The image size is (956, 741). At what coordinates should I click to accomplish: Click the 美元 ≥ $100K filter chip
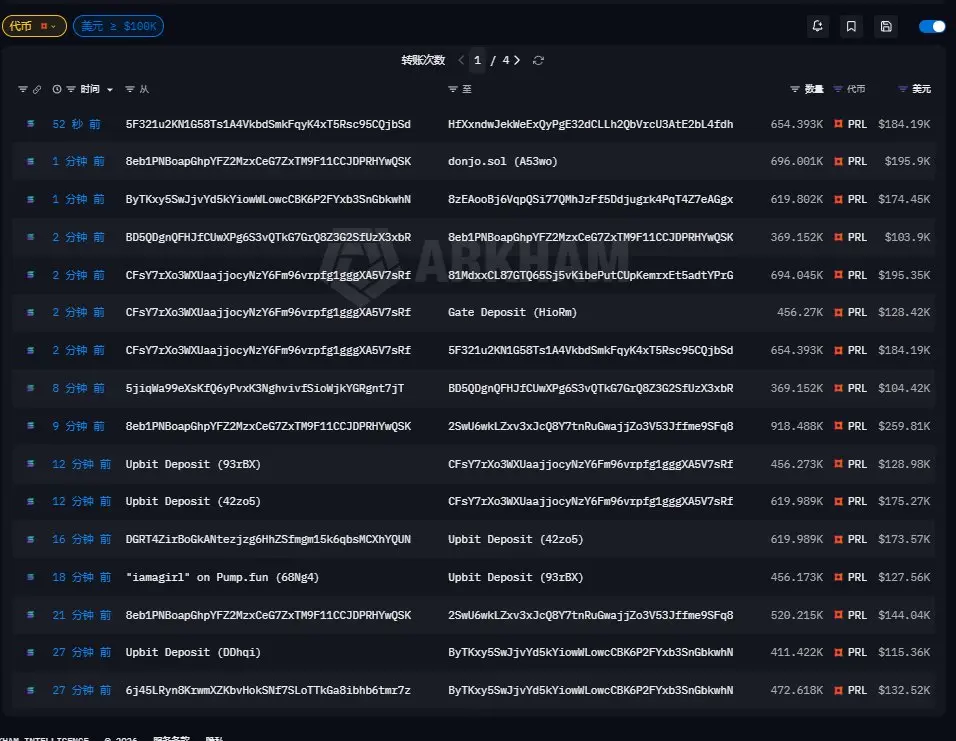click(118, 26)
